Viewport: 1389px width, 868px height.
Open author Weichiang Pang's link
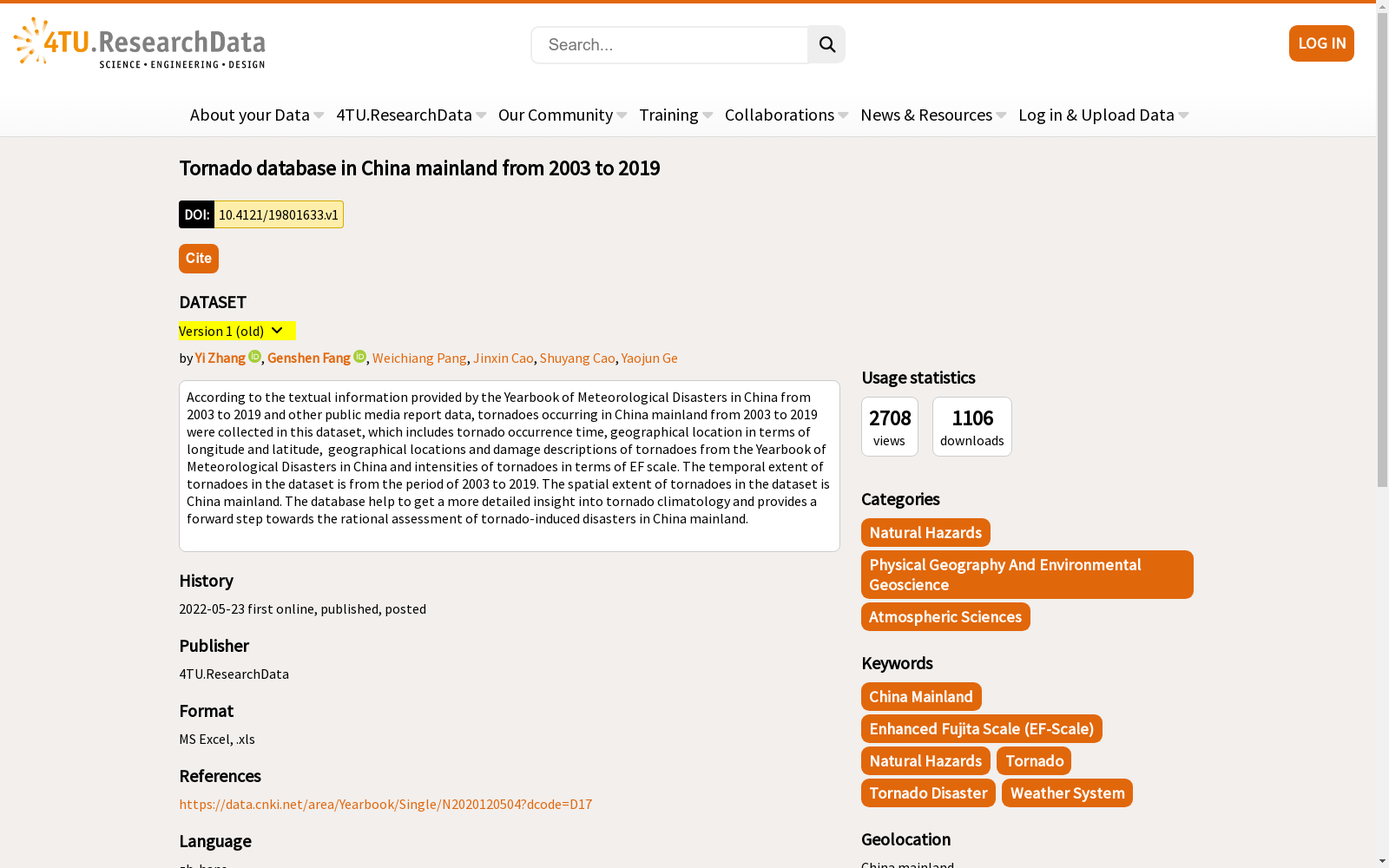click(x=419, y=358)
